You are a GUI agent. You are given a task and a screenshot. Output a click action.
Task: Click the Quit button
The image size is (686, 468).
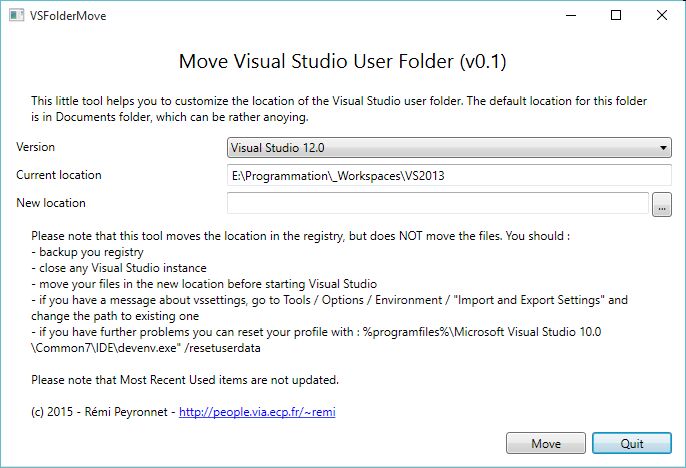coord(632,444)
